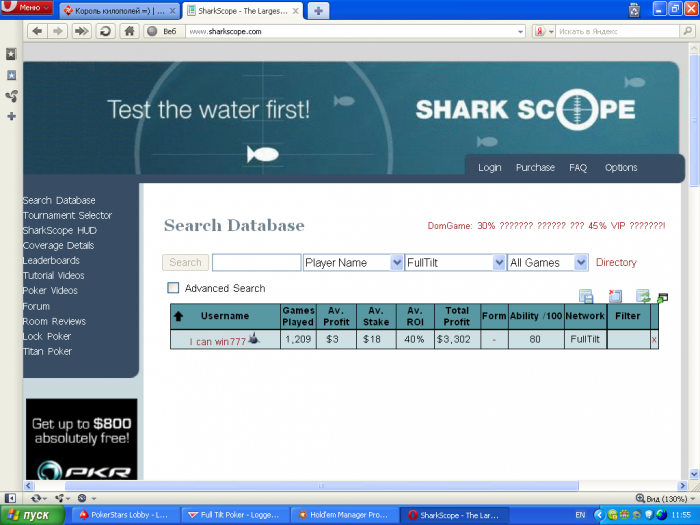
Task: Focus the address bar www.sharkscope.com
Action: [350, 32]
